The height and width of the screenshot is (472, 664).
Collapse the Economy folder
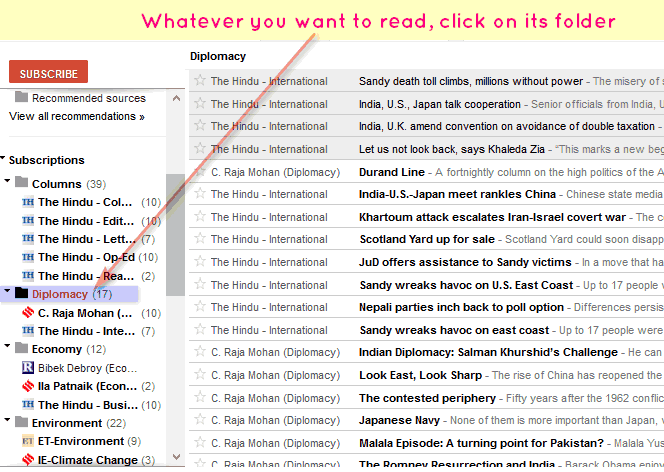(x=7, y=346)
